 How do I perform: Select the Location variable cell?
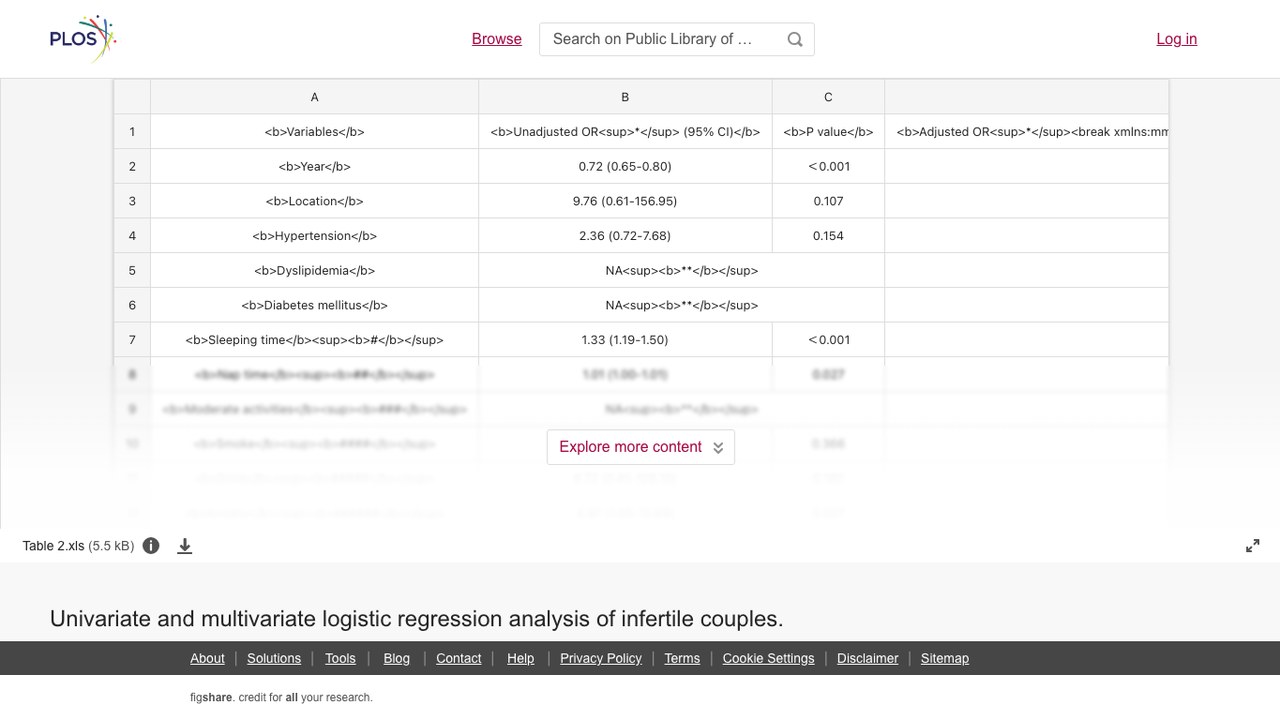coord(314,201)
